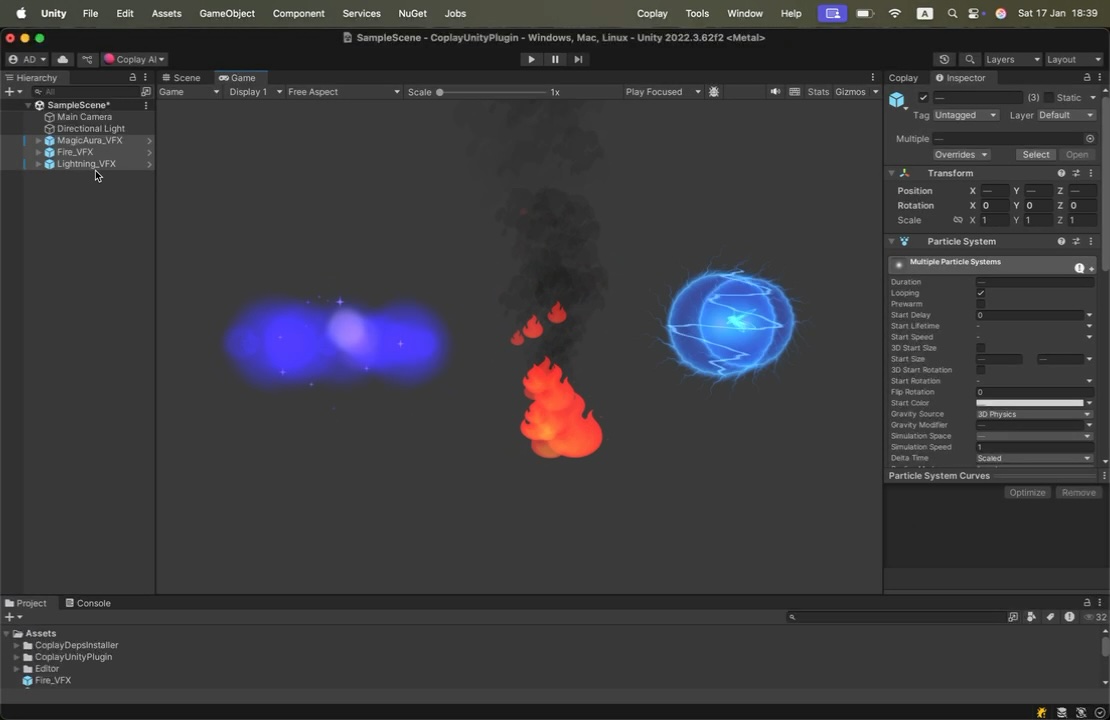Screen dimensions: 1110x720
Task: Open the Start Color swatch picker
Action: (1030, 402)
